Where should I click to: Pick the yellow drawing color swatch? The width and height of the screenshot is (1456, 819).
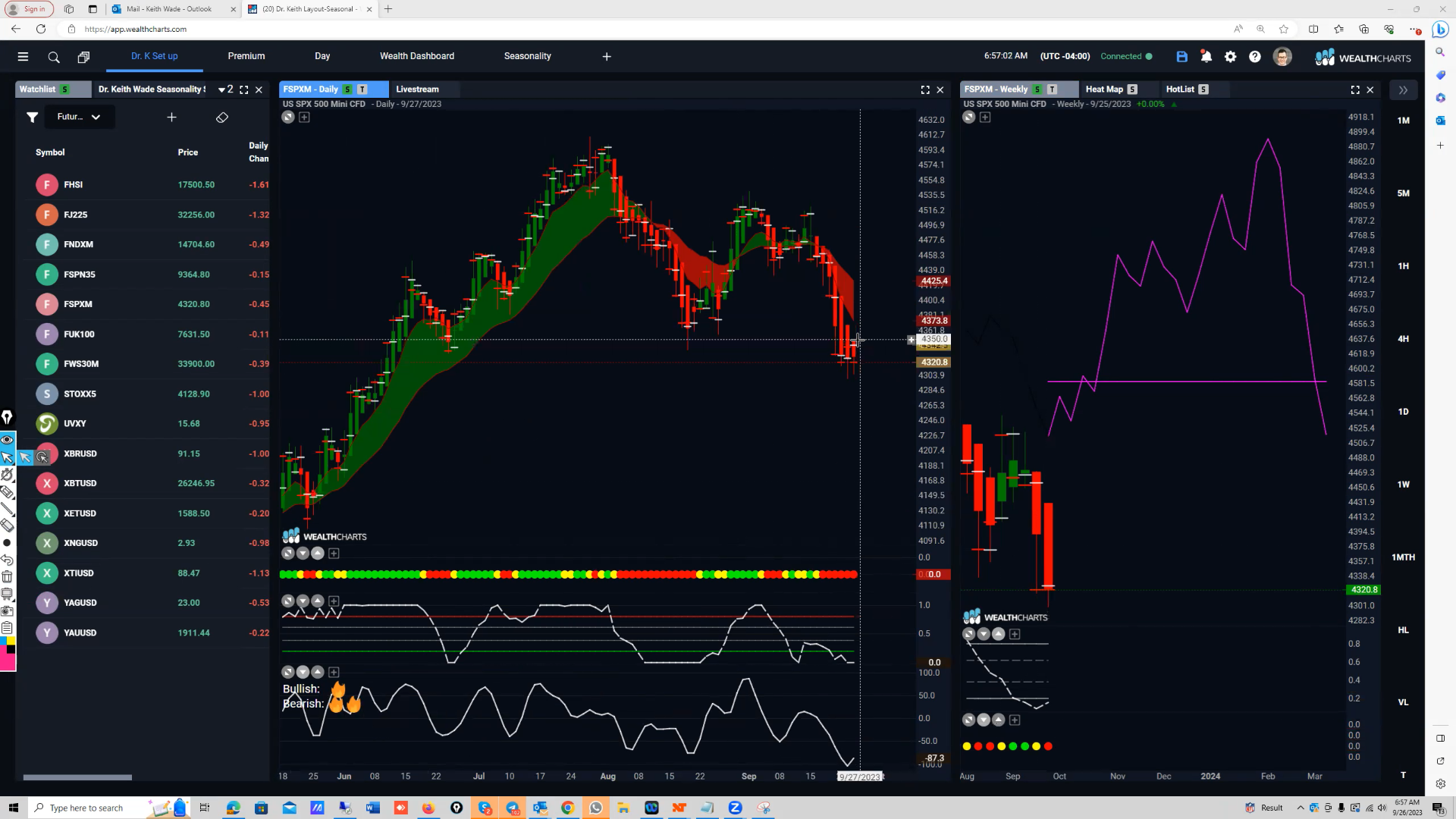coord(11,642)
